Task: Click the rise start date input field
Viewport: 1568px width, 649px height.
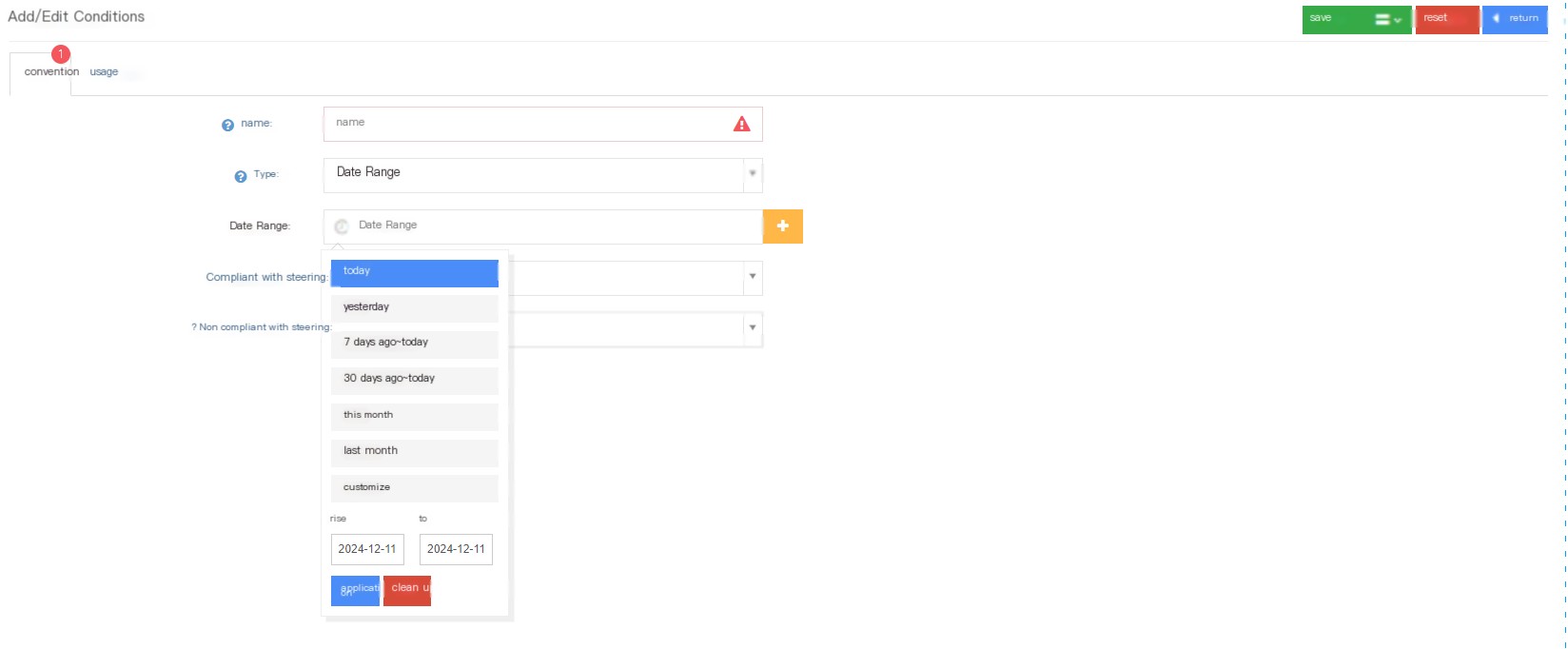Action: pos(367,549)
